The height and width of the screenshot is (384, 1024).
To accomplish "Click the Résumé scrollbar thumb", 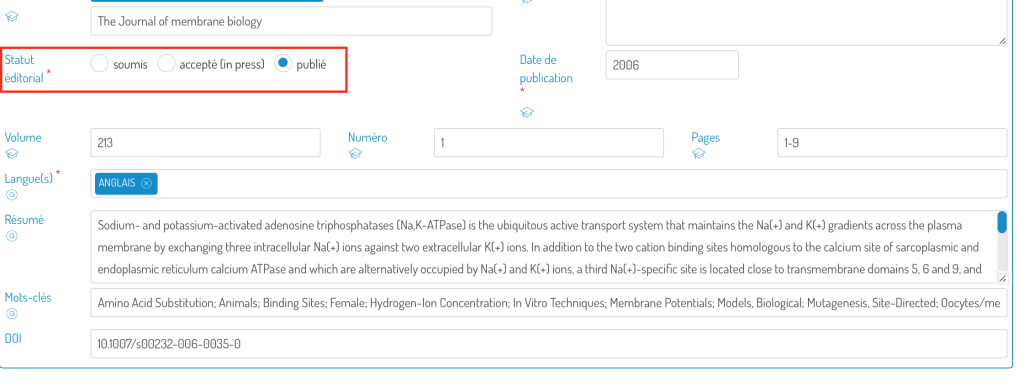I will (x=1002, y=222).
